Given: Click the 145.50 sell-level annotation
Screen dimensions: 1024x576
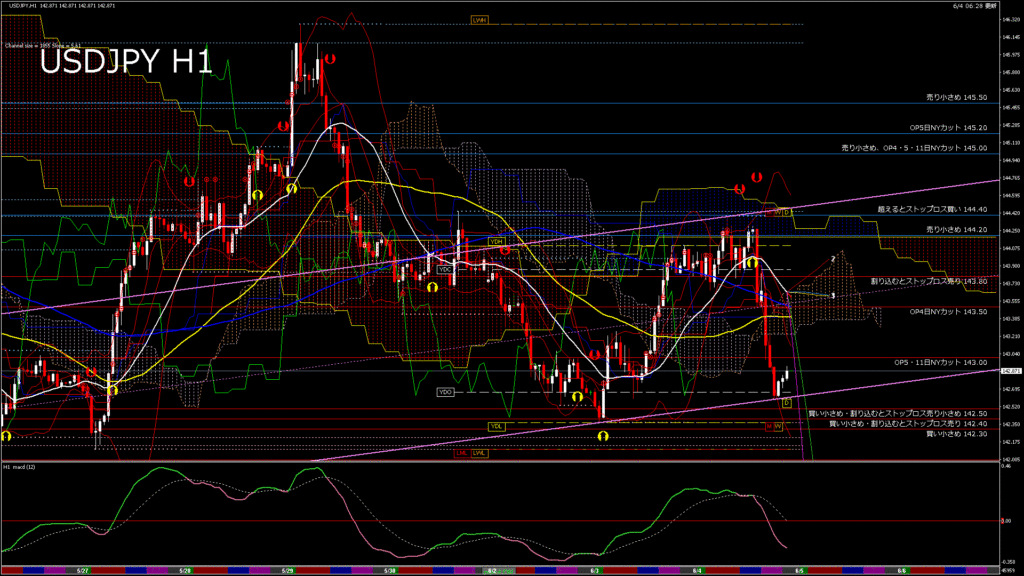Looking at the screenshot, I should click(956, 97).
